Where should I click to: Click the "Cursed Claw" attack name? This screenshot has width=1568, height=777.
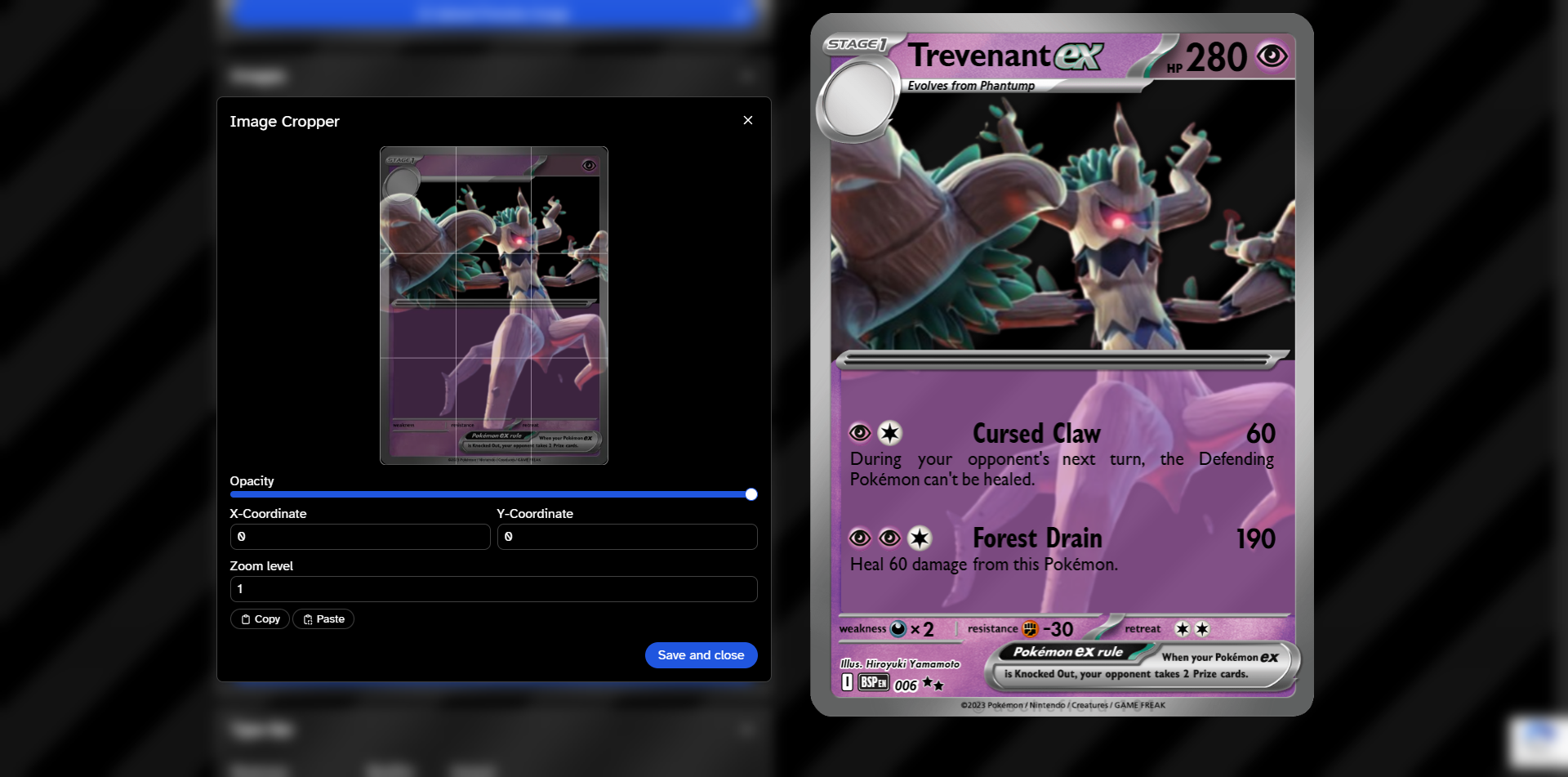[x=1036, y=433]
